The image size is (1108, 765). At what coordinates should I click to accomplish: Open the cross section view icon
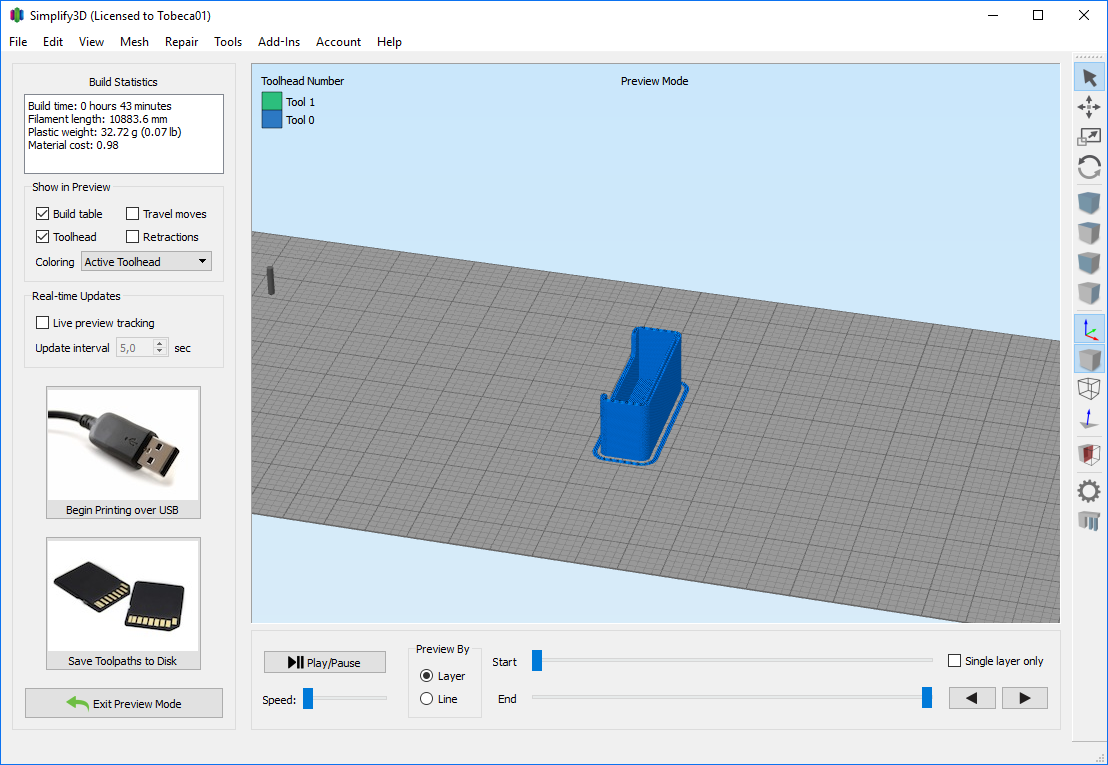tap(1089, 455)
